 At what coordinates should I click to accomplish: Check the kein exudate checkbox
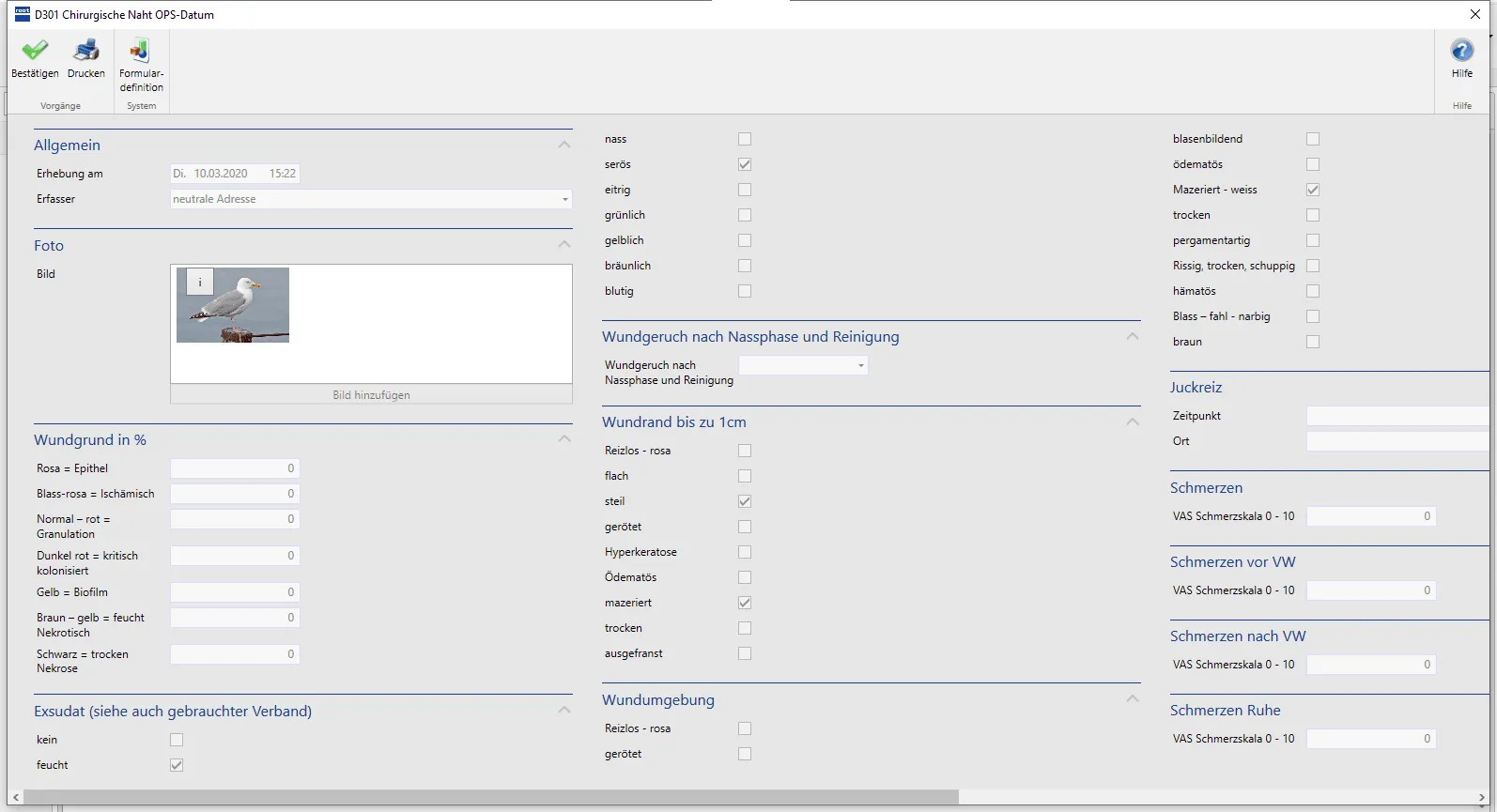coord(177,740)
